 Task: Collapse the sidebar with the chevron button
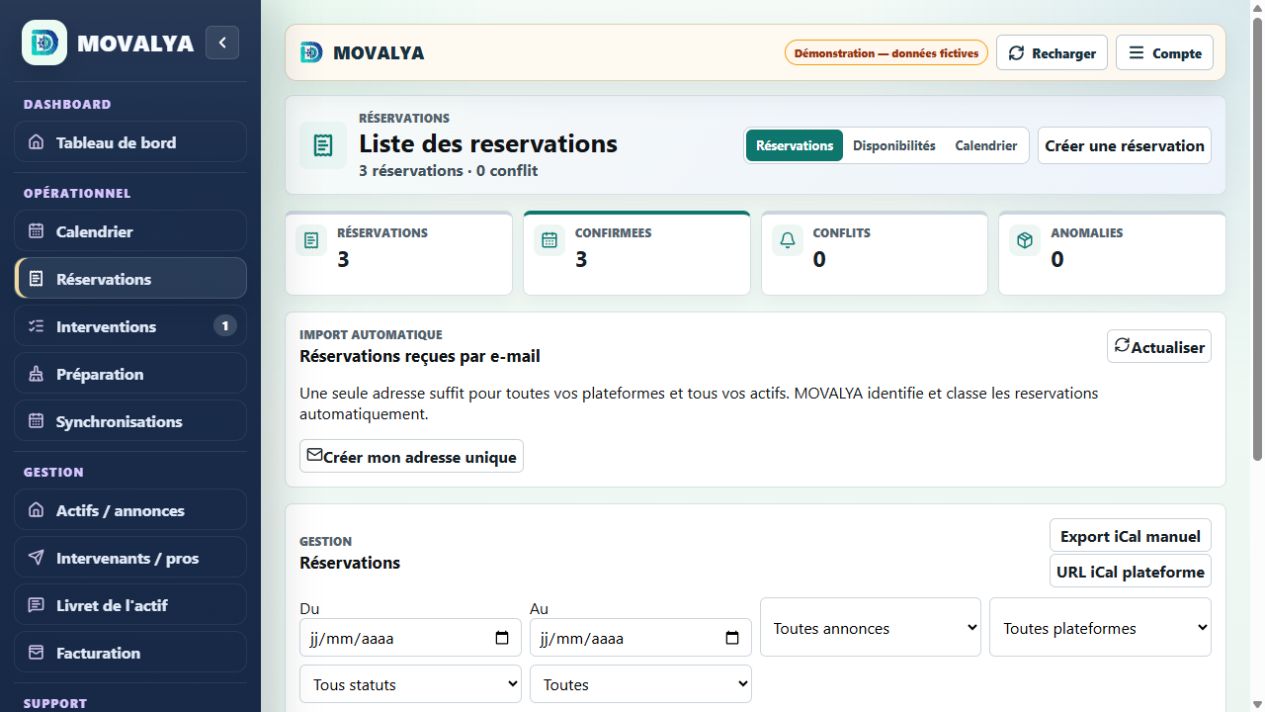click(222, 42)
